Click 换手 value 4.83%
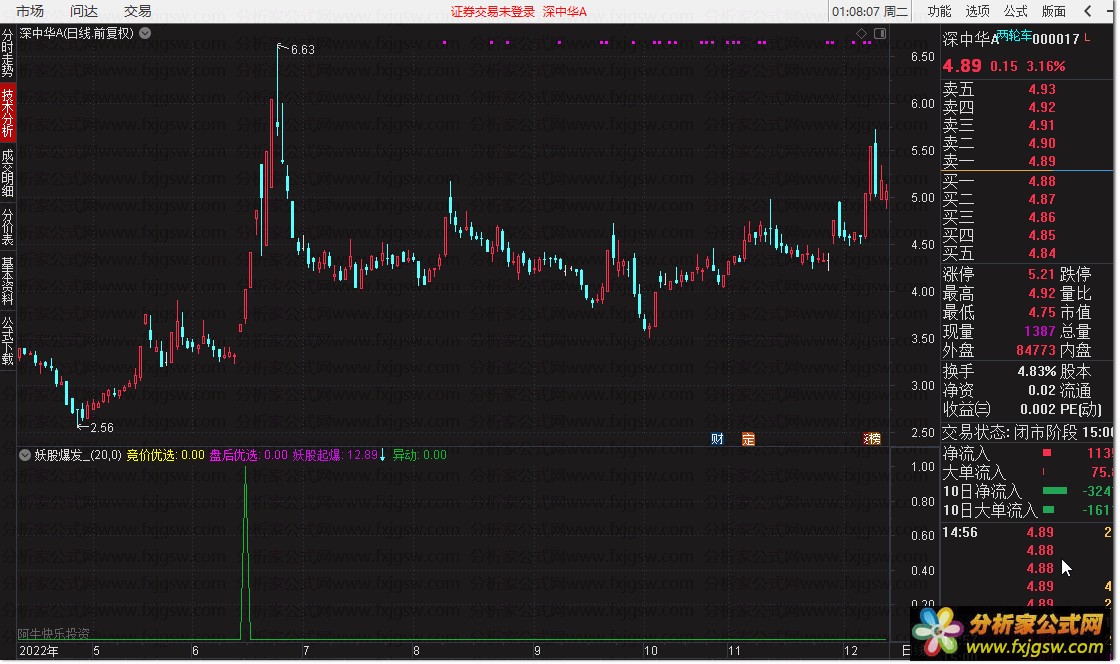Viewport: 1120px width, 664px height. click(1036, 371)
